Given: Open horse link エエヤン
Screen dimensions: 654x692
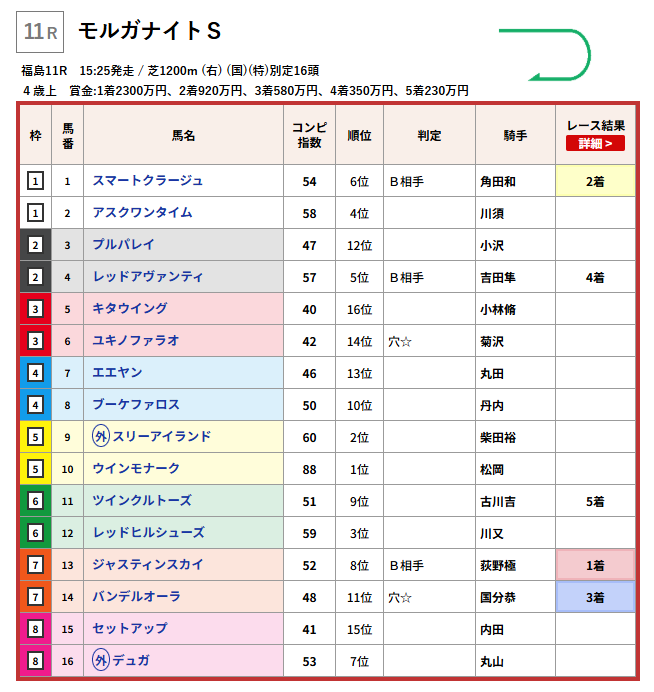Looking at the screenshot, I should [117, 372].
